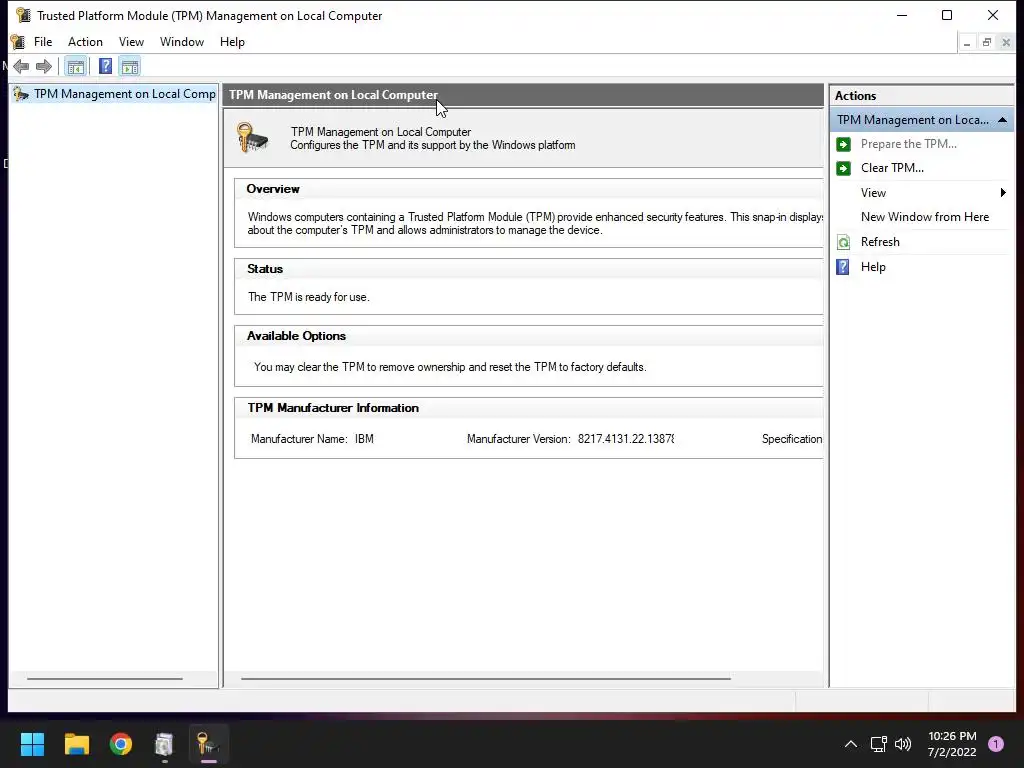Click the Clear TPM green arrow icon
The width and height of the screenshot is (1024, 768).
[843, 168]
